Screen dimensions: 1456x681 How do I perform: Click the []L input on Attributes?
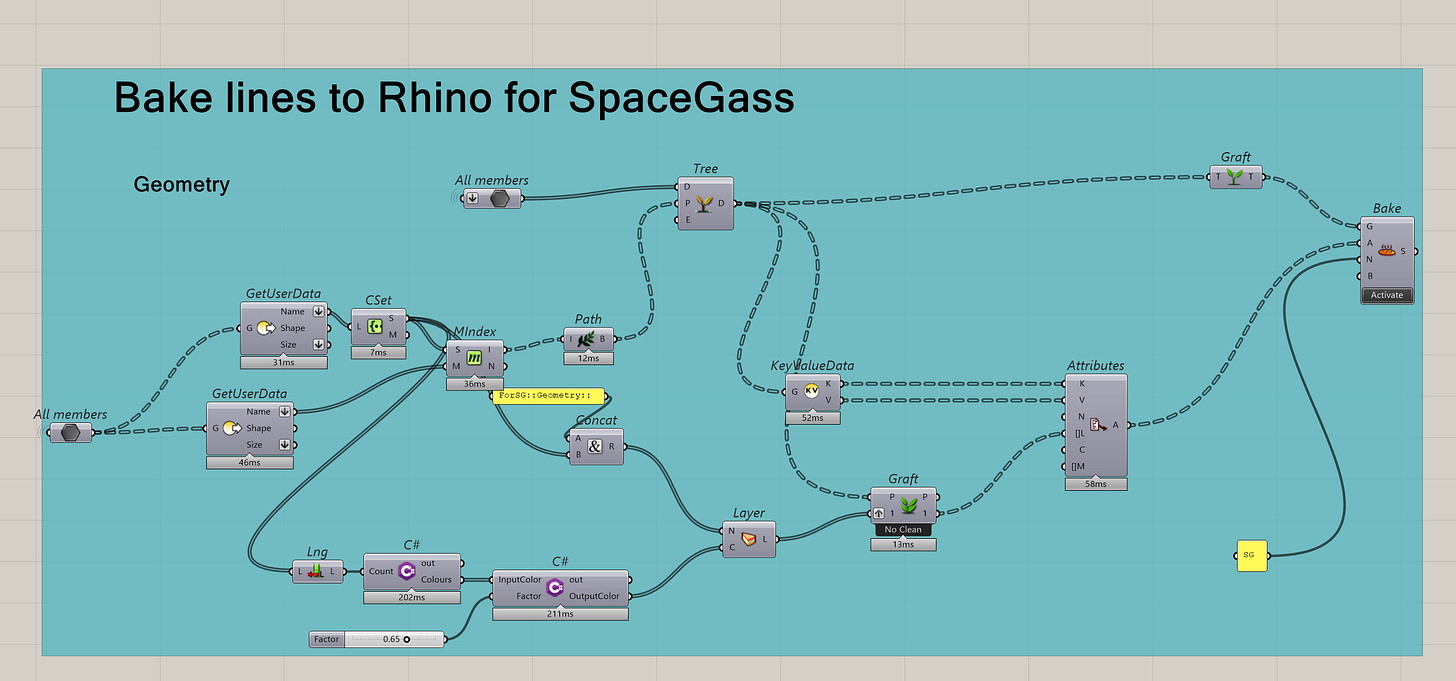pyautogui.click(x=1080, y=433)
